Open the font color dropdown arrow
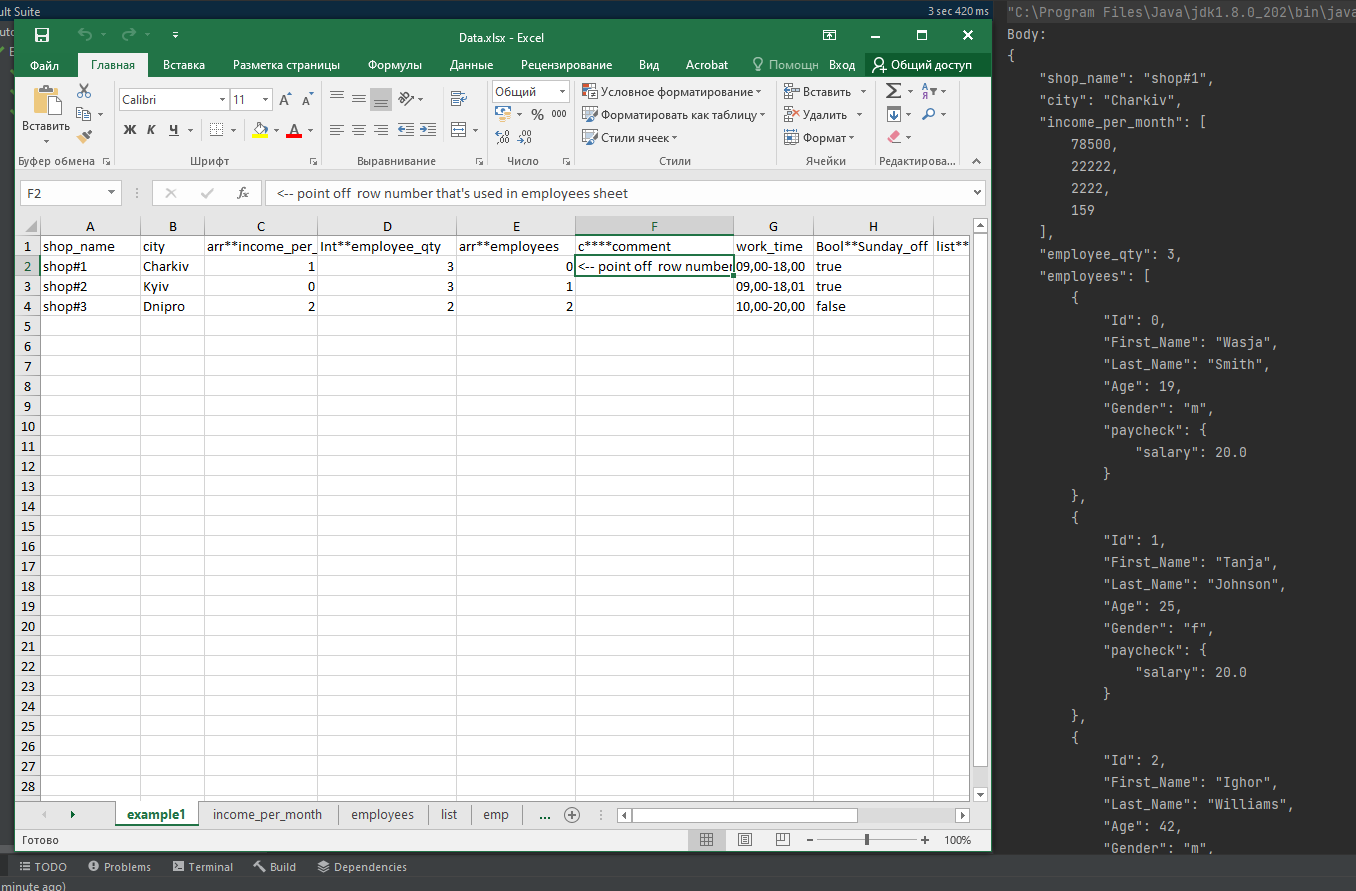This screenshot has height=891, width=1356. (x=310, y=130)
